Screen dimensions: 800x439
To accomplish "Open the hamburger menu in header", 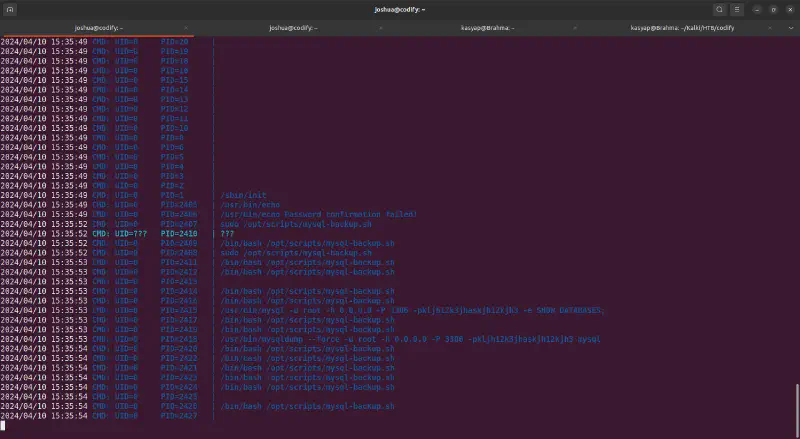I will 738,9.
